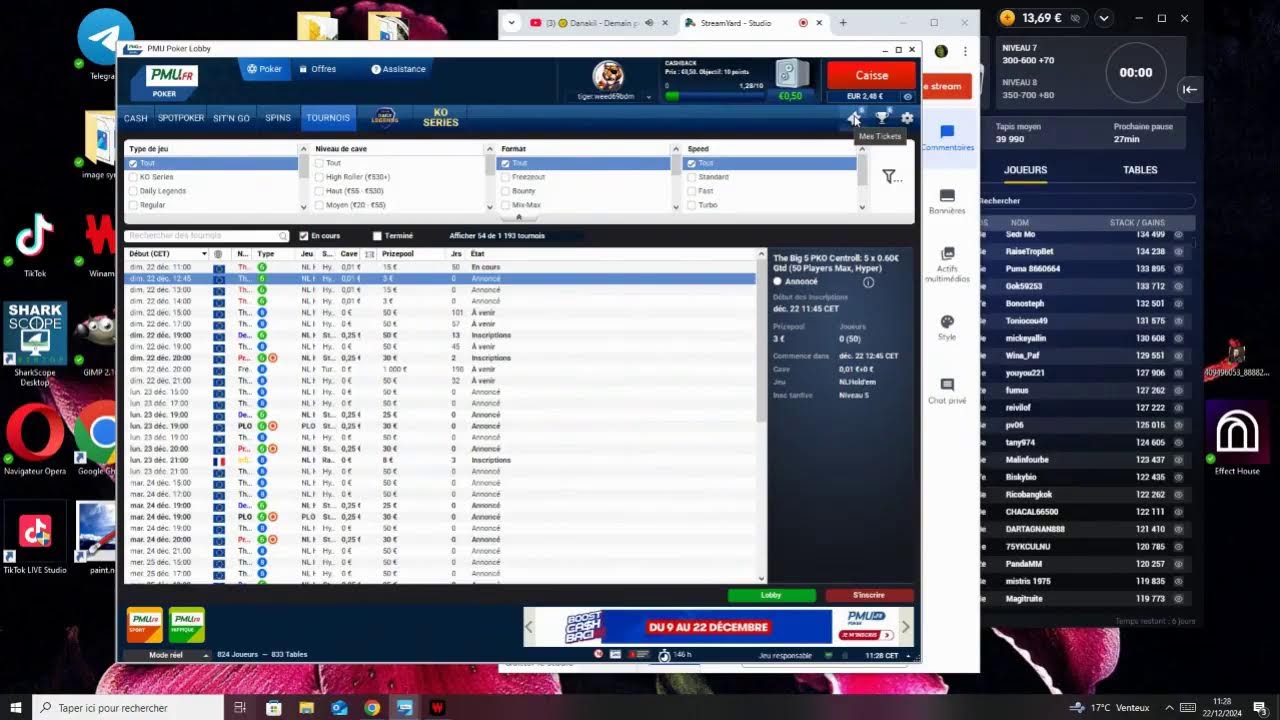The width and height of the screenshot is (1280, 720).
Task: Check the Bounty format filter
Action: (505, 191)
